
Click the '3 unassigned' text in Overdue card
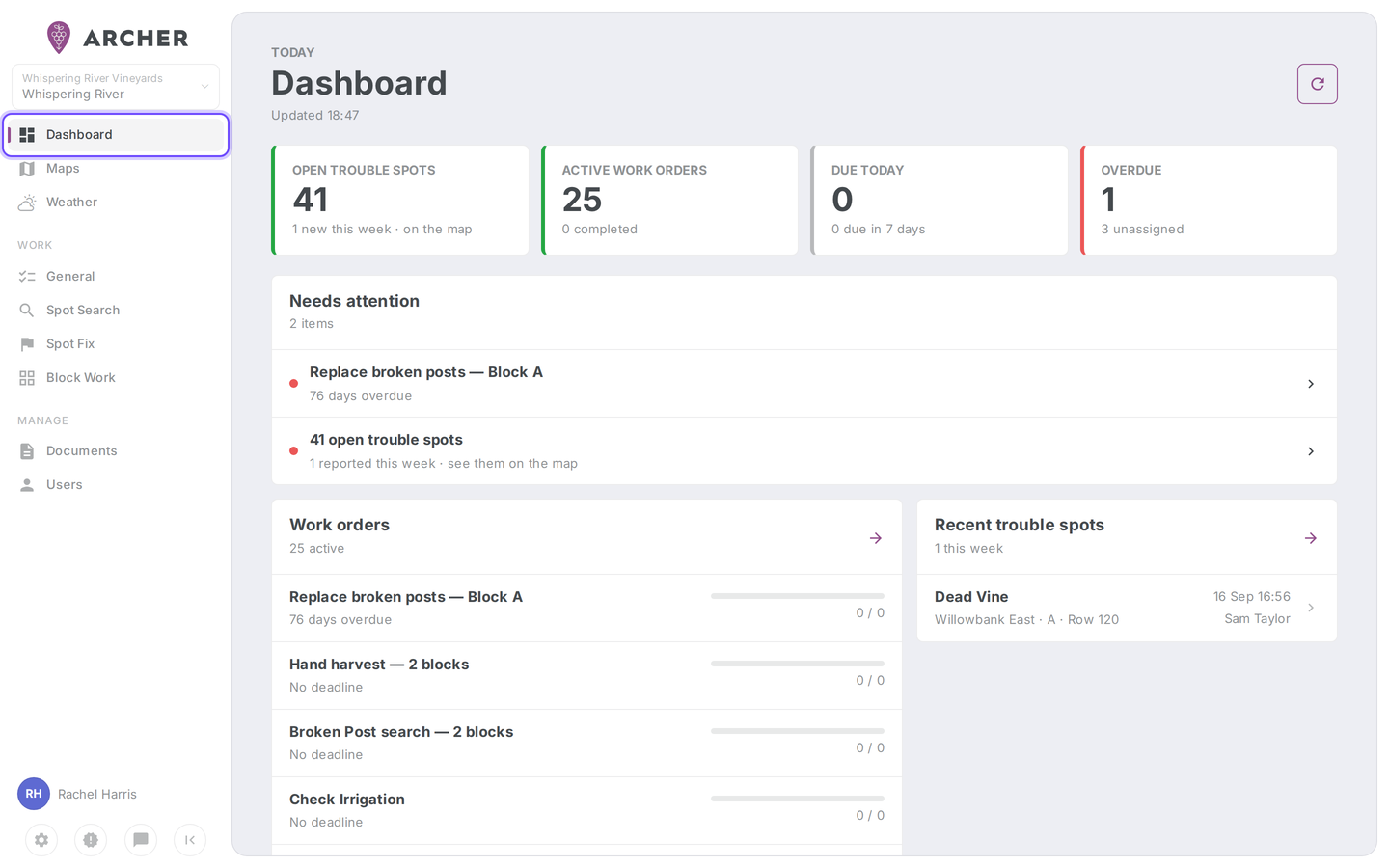coord(1142,230)
